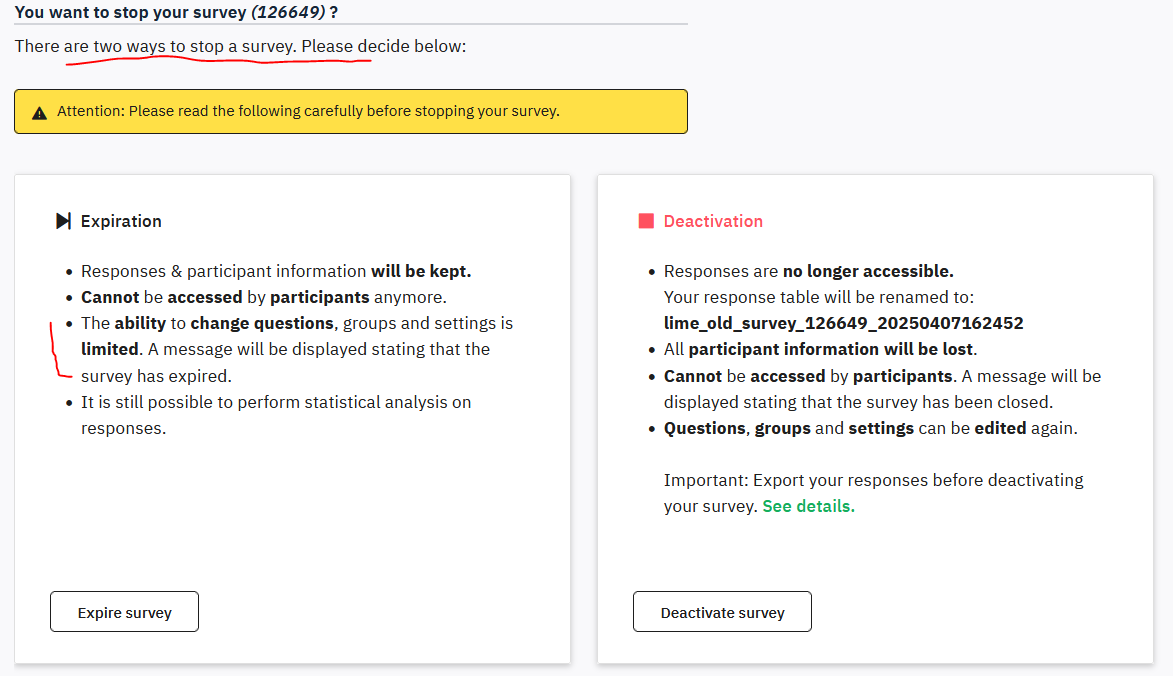The width and height of the screenshot is (1173, 676).
Task: Click the red Deactivation square icon
Action: click(x=646, y=221)
